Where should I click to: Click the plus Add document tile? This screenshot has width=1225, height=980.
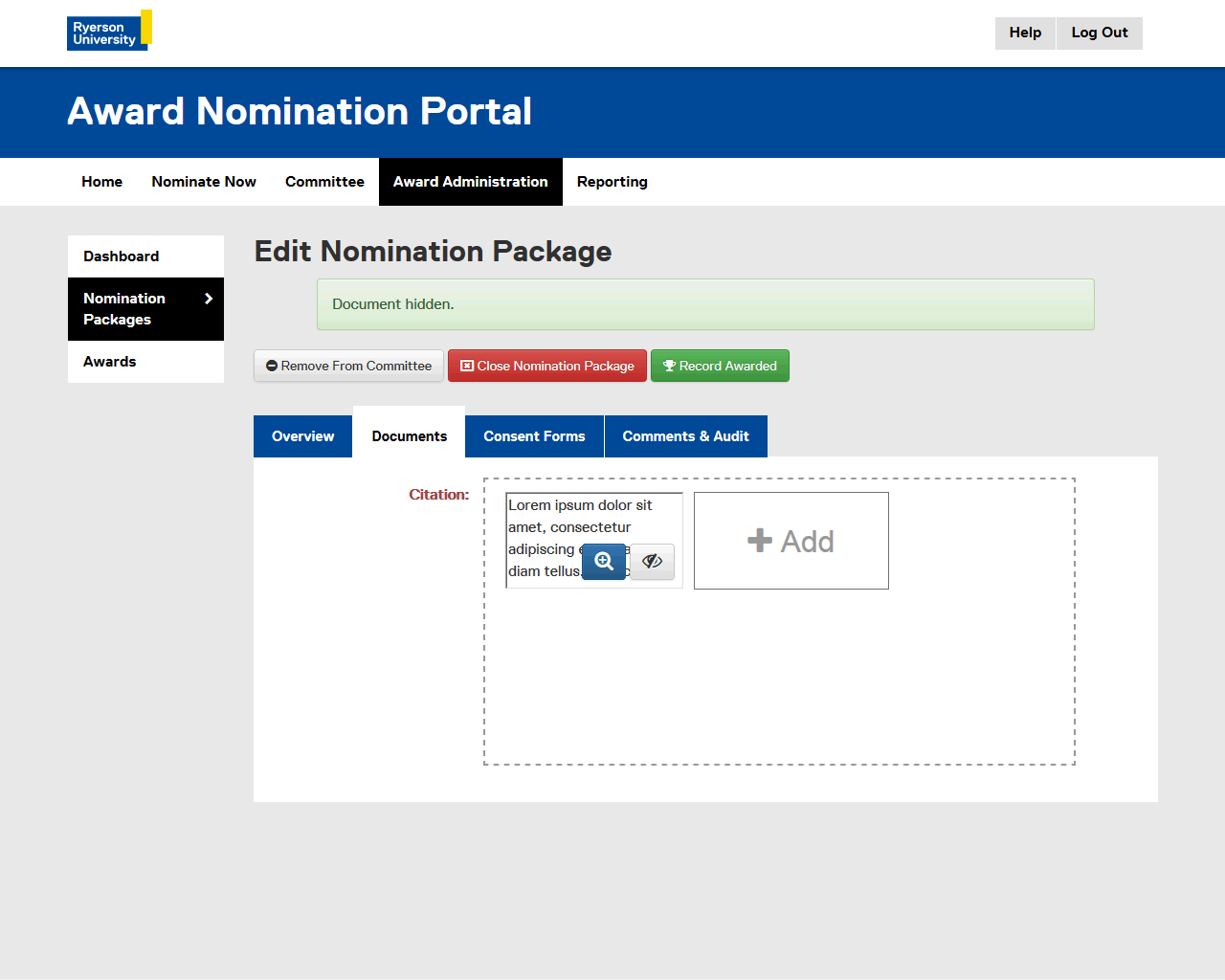[x=791, y=541]
